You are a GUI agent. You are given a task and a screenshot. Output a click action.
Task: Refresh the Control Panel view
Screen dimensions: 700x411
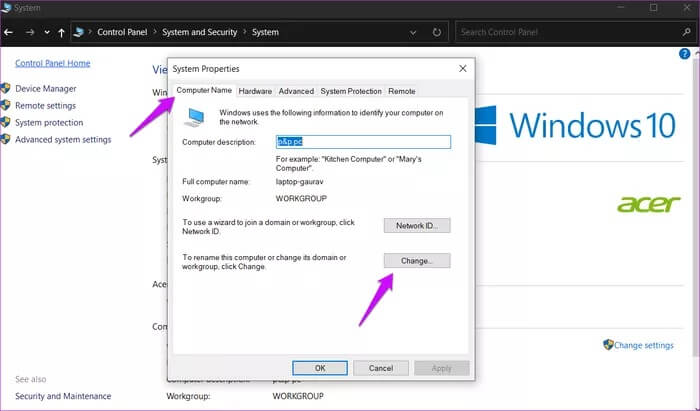pyautogui.click(x=437, y=33)
